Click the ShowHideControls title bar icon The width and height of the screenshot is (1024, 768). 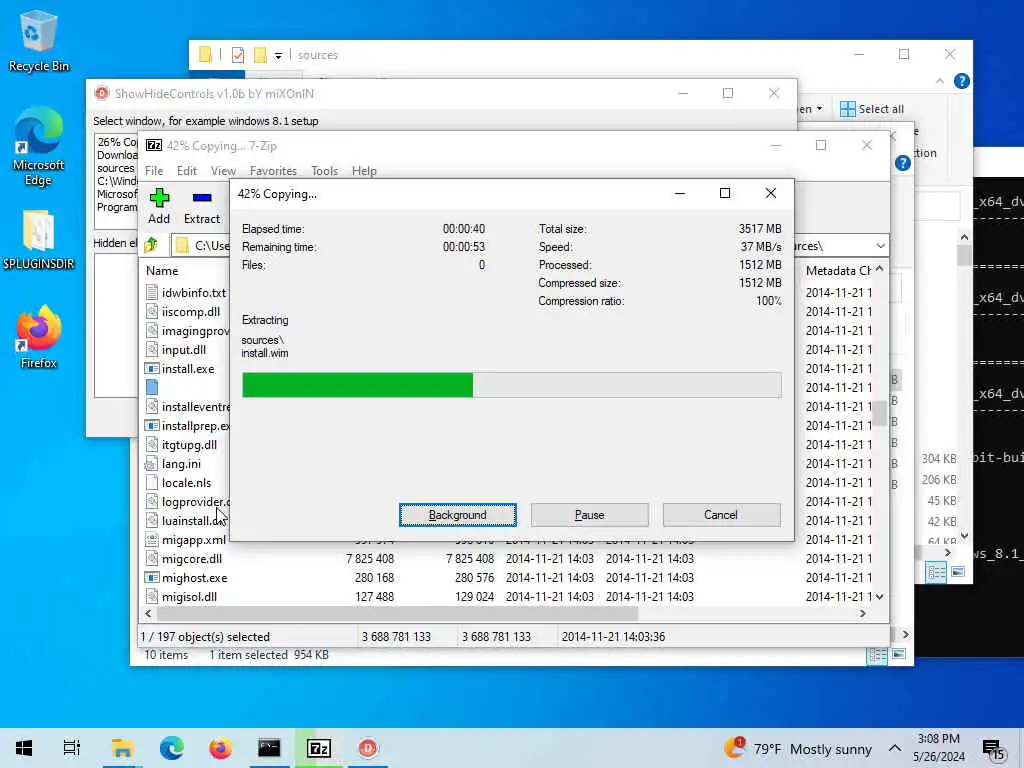tap(102, 93)
